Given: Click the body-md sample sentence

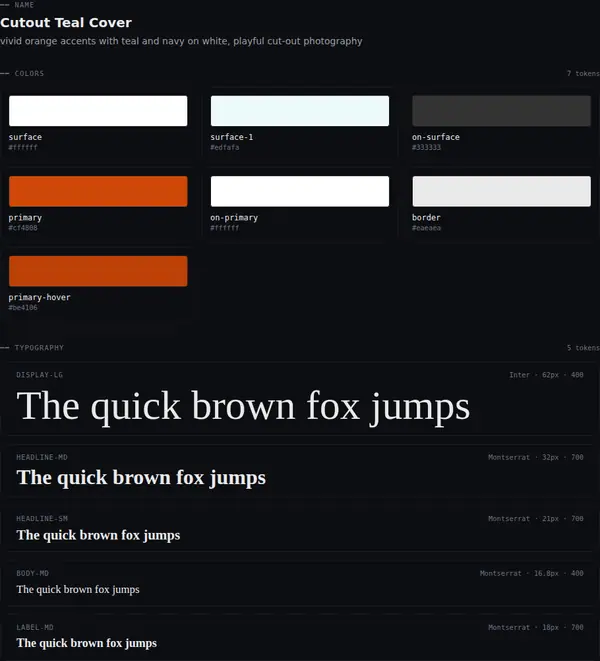Looking at the screenshot, I should pos(78,589).
